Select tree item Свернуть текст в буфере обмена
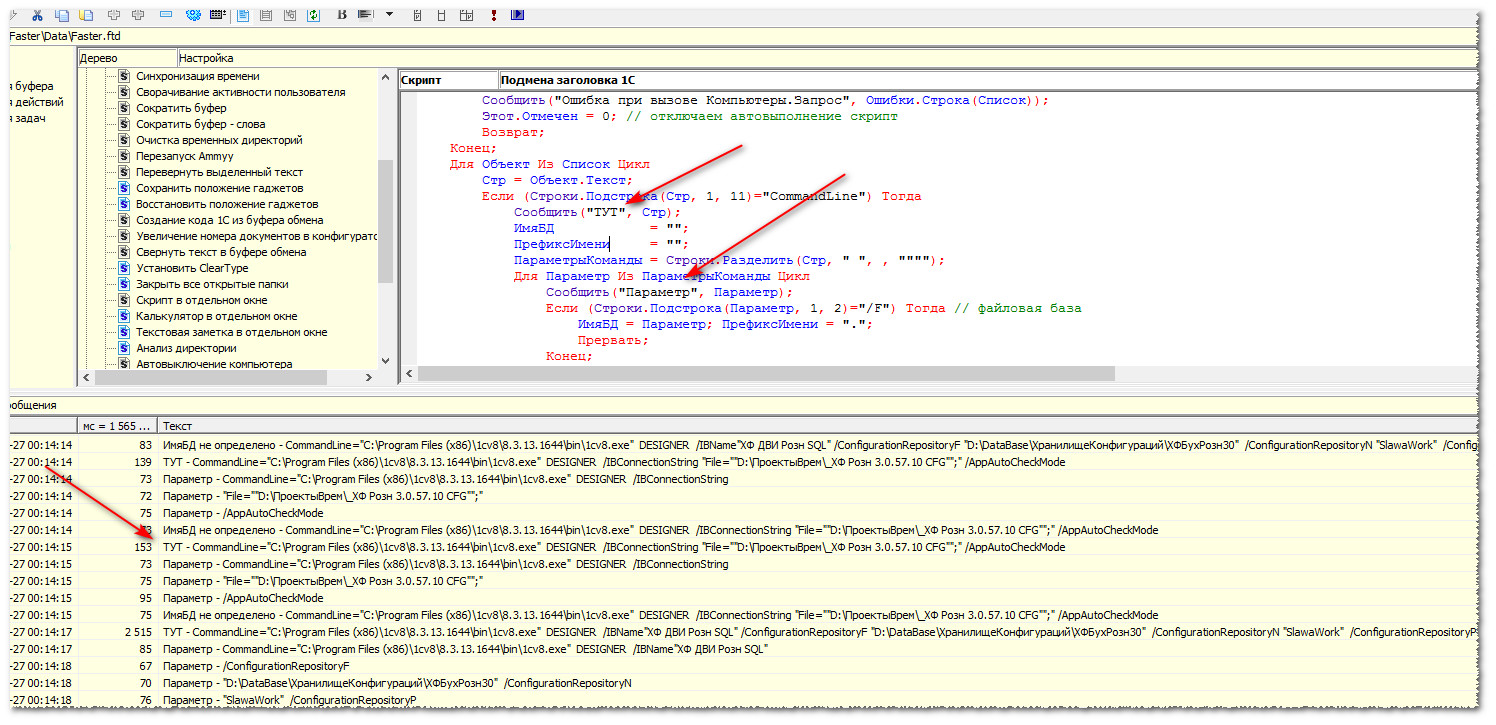1496x725 pixels. coord(221,252)
